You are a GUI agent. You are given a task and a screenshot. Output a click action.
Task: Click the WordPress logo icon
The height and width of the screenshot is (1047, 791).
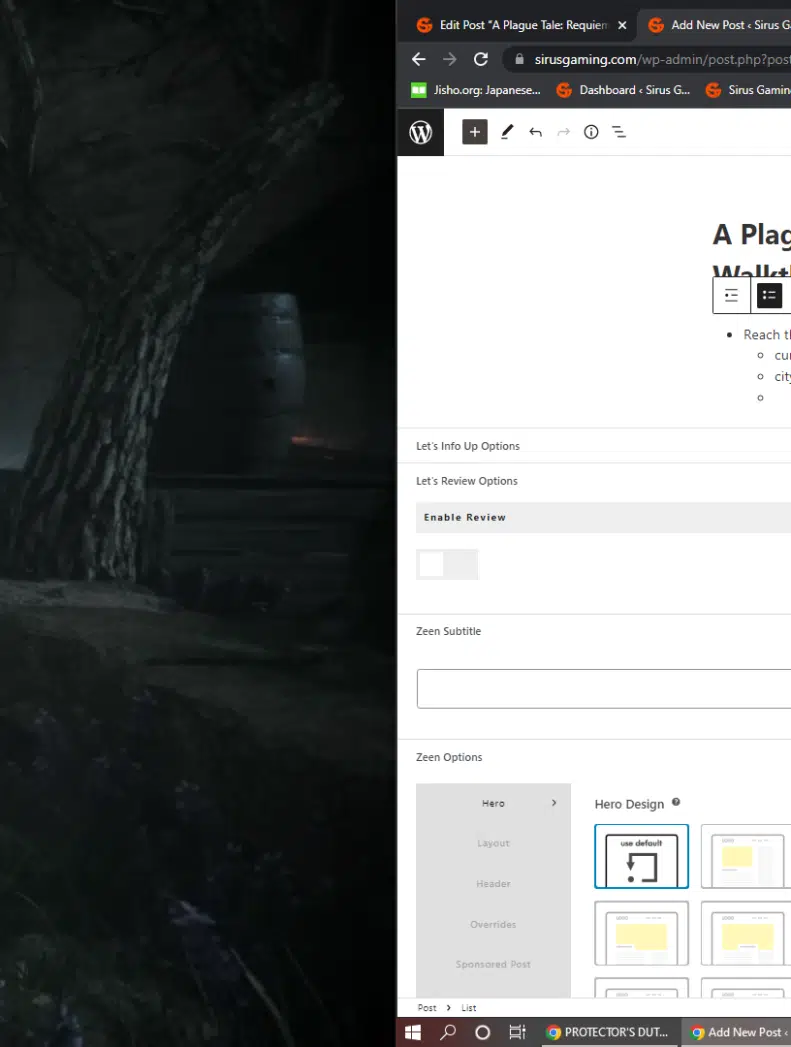(x=421, y=132)
